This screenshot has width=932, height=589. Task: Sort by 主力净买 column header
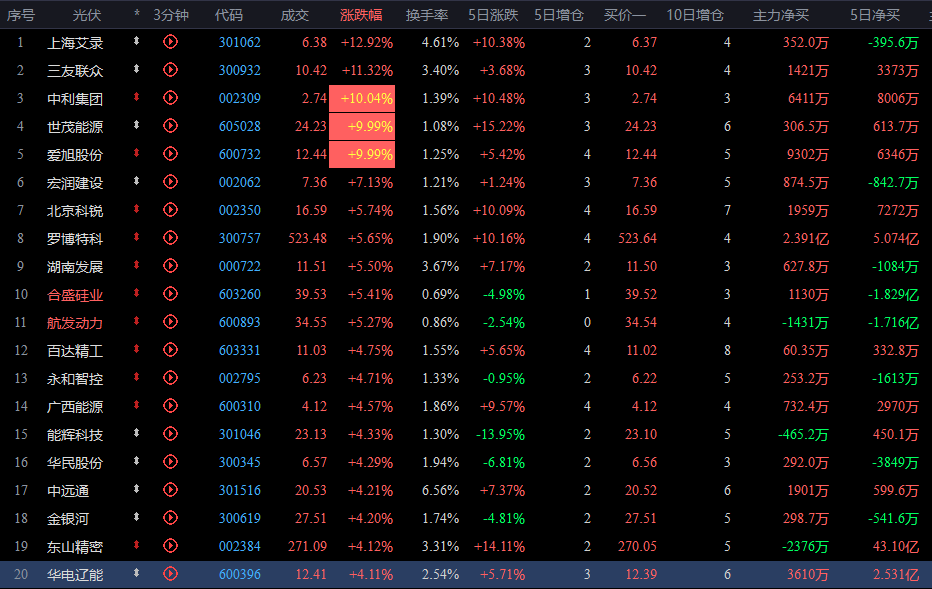click(x=780, y=15)
